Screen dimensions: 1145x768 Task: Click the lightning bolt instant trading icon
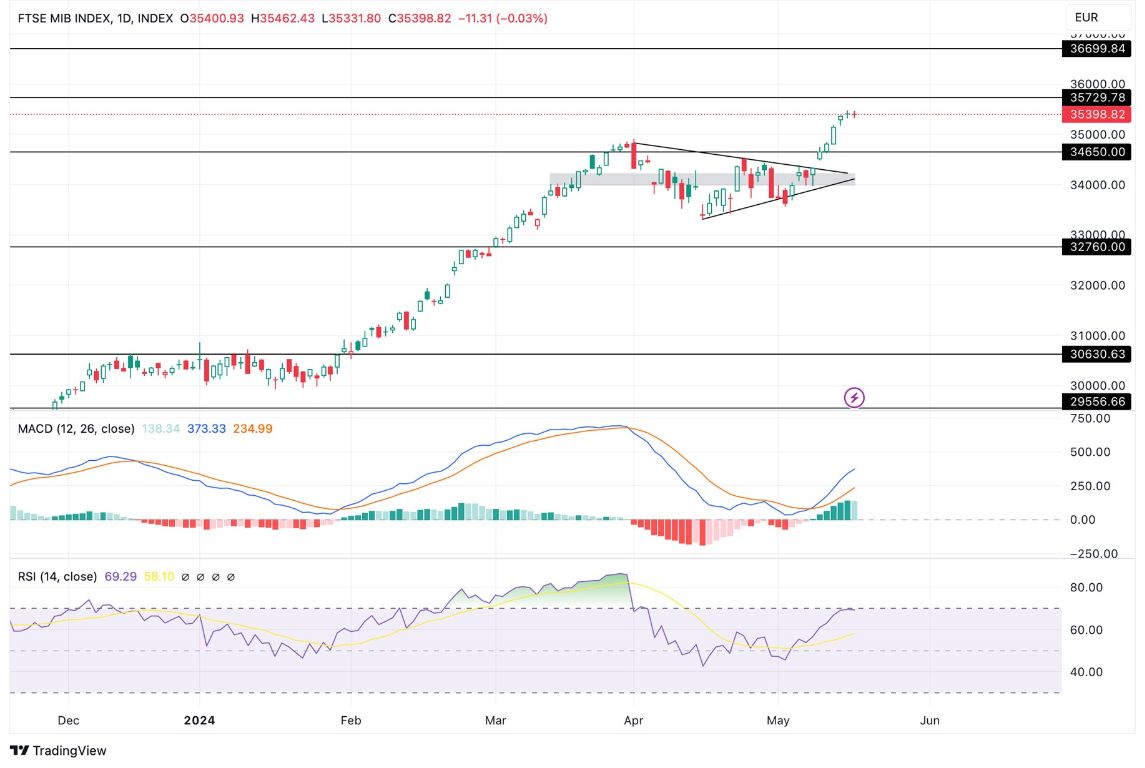(x=853, y=399)
